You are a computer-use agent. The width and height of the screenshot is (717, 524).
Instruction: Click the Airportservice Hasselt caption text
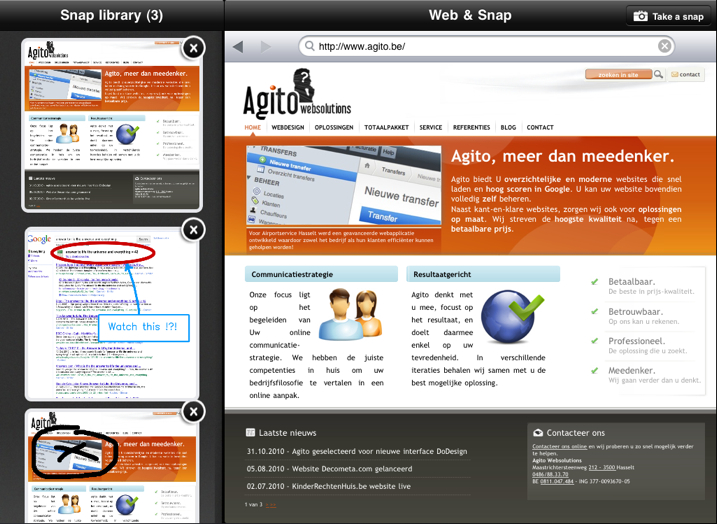pyautogui.click(x=341, y=240)
